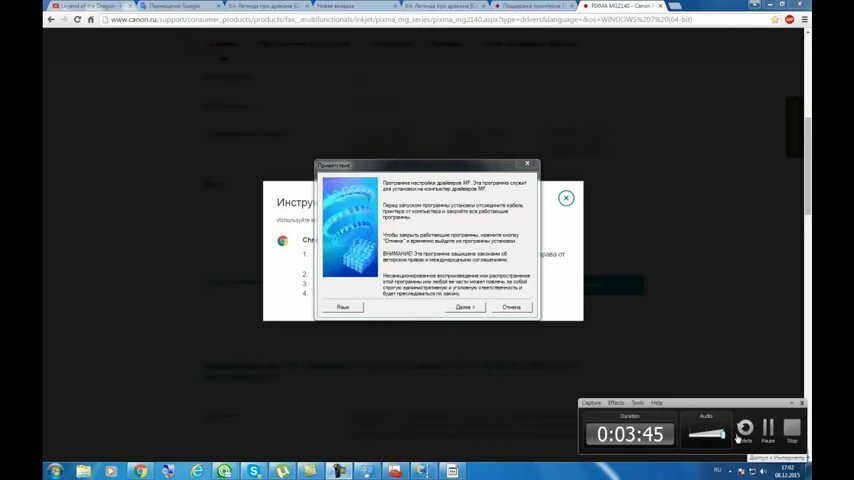Screen dimensions: 854x480
Task: Click the installer artwork image
Action: 350,227
